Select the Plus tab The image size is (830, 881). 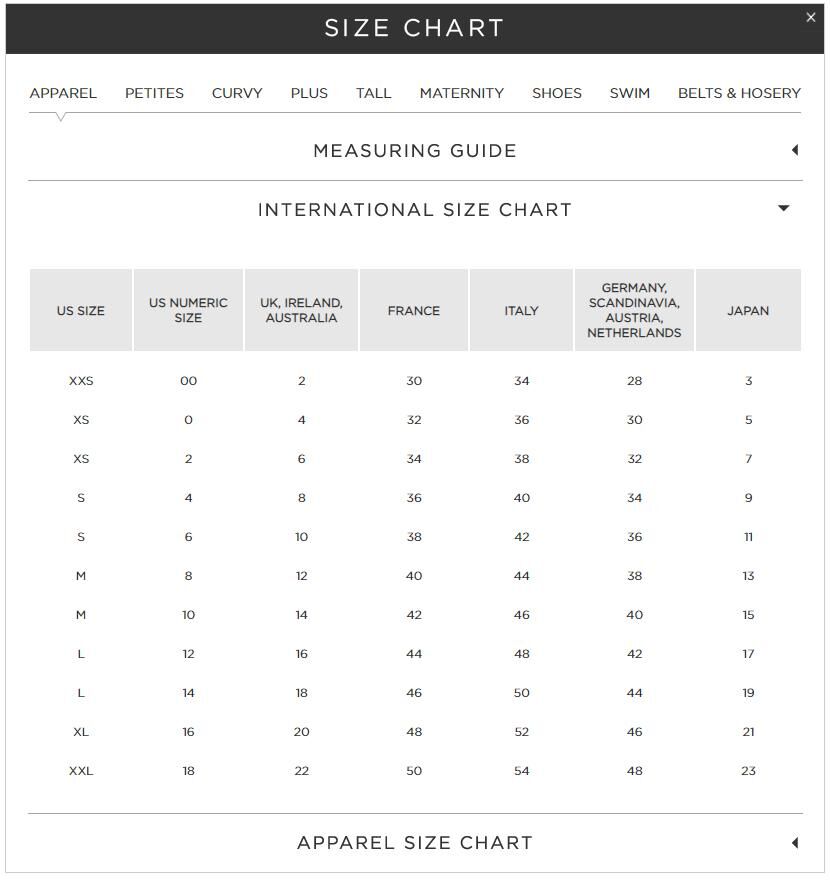[309, 93]
